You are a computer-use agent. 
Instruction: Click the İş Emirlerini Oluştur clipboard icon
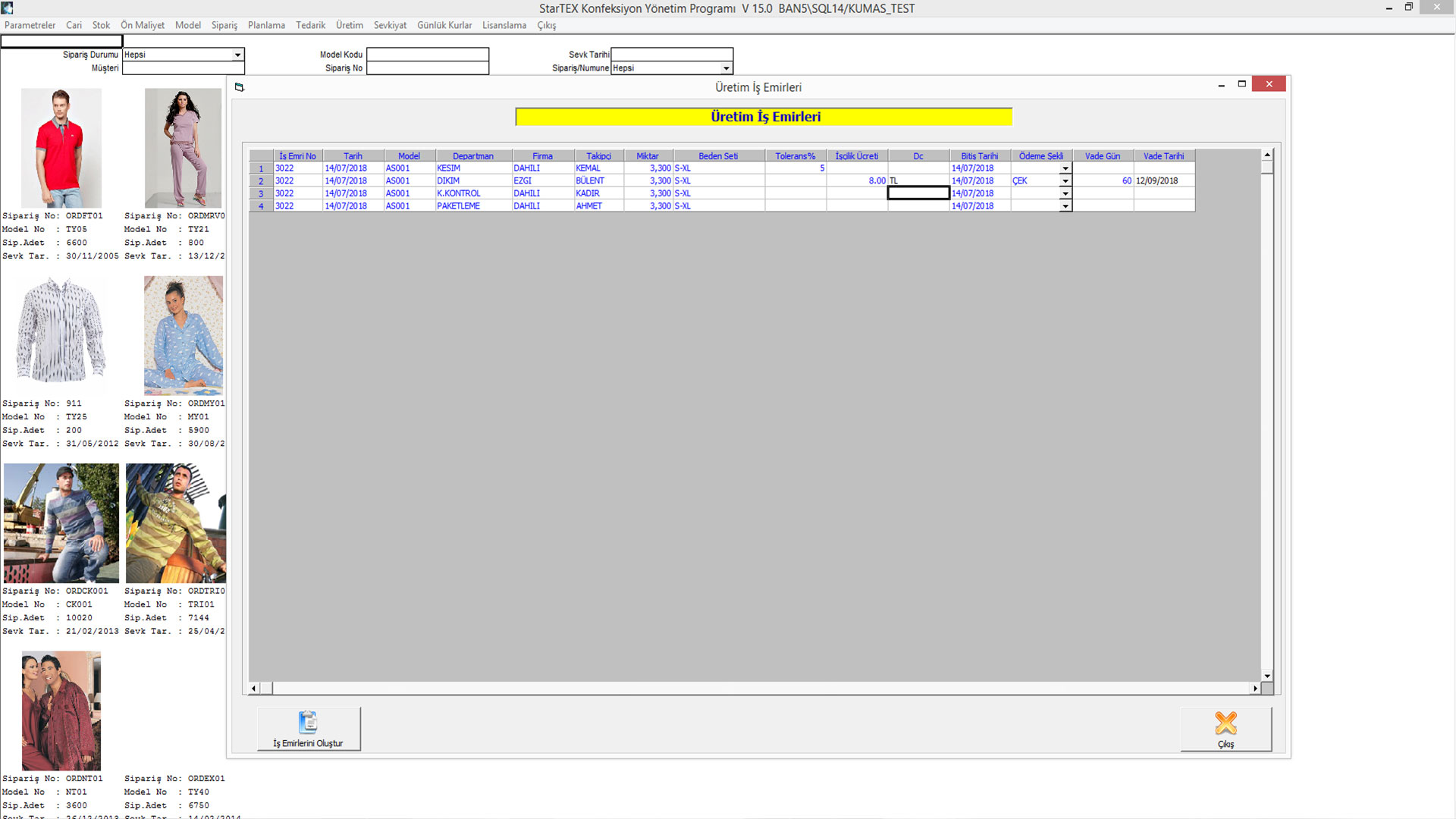point(308,722)
